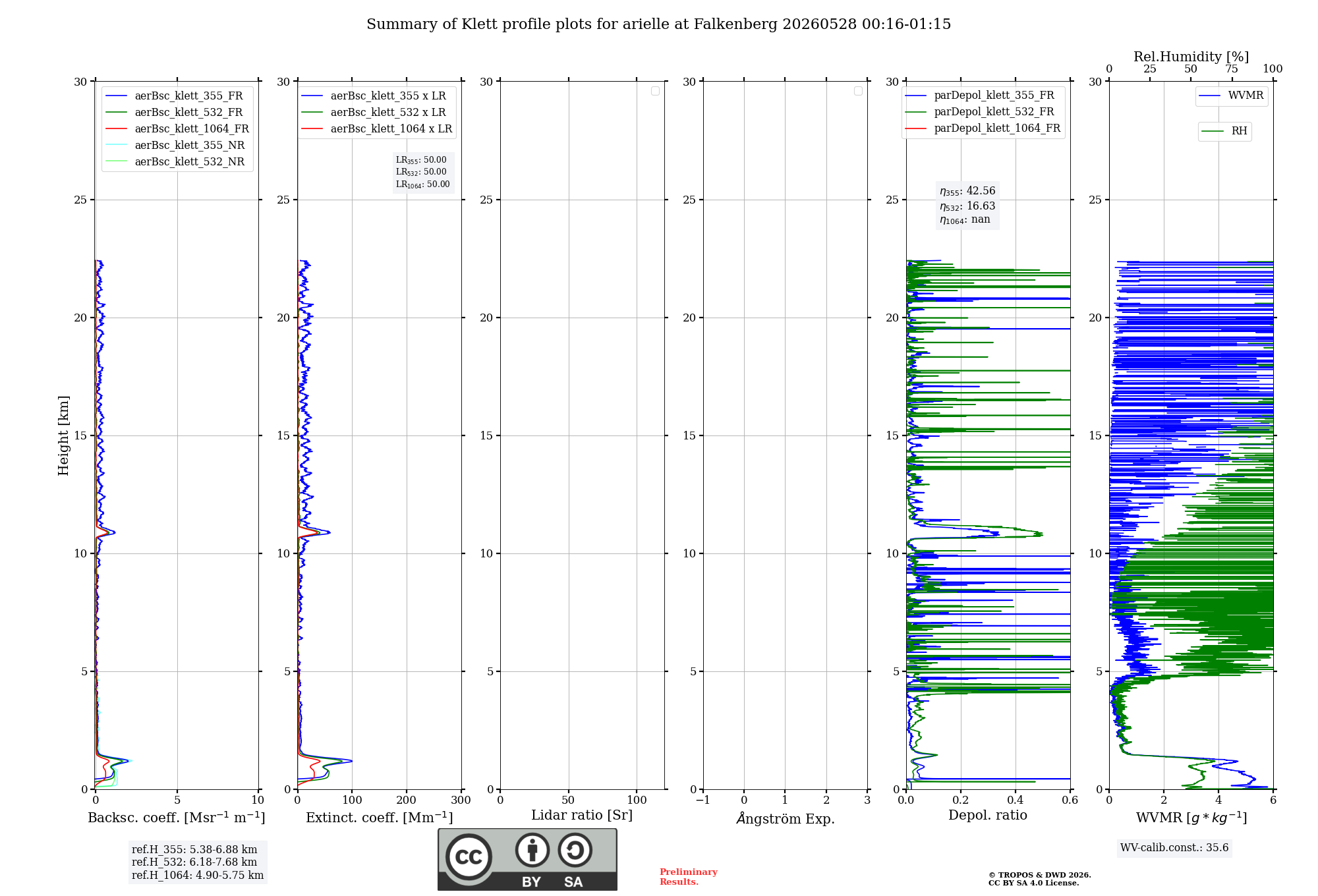Click the aerBsc_klett_532 x LR legend label

tap(387, 112)
